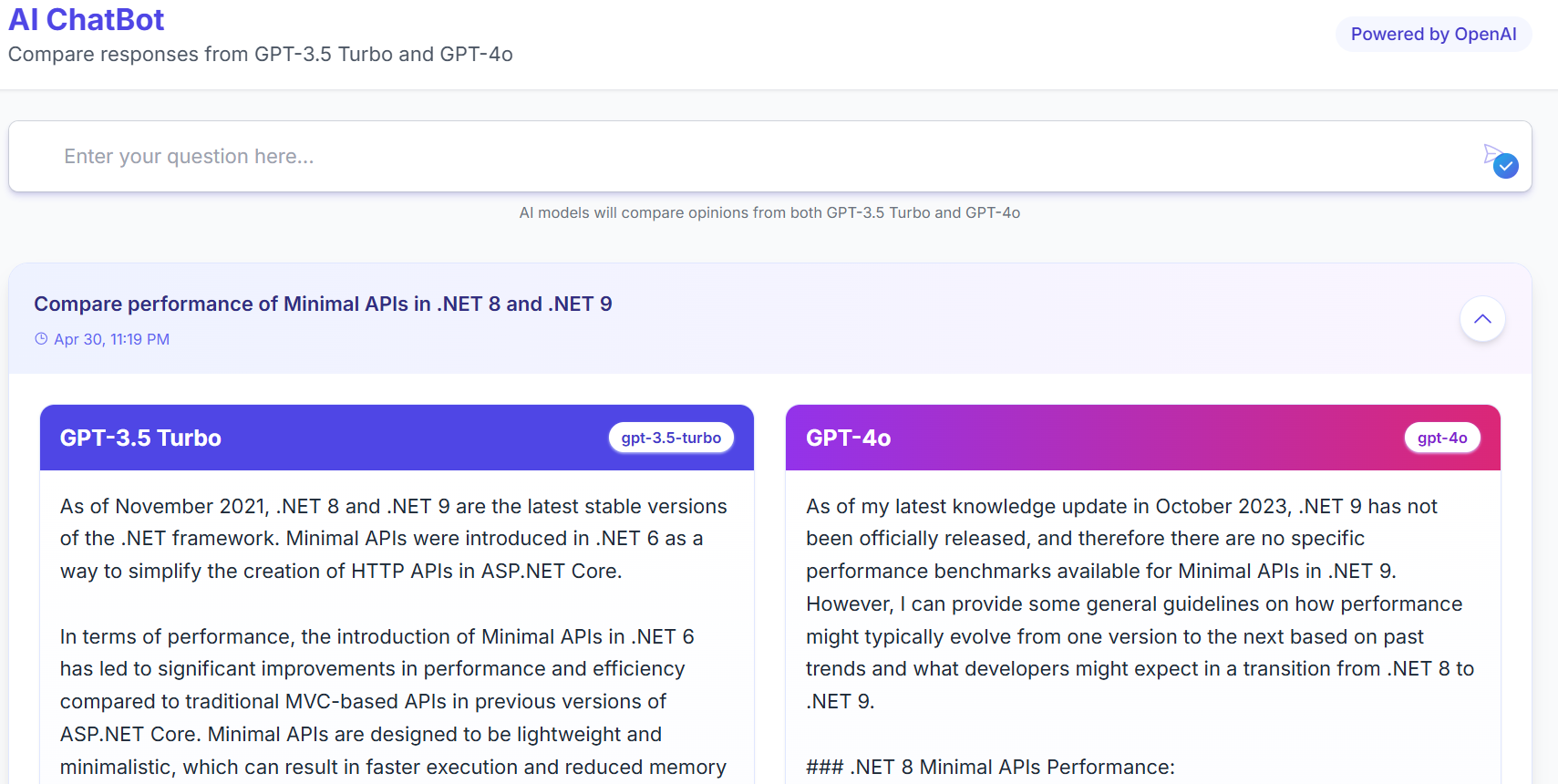
Task: Click the 'Apr 30, 11:19 PM' timestamp
Action: tap(111, 339)
